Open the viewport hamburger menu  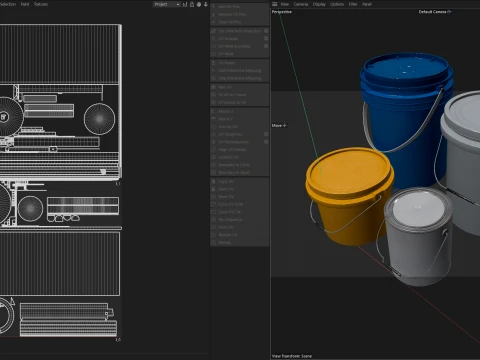tap(274, 4)
